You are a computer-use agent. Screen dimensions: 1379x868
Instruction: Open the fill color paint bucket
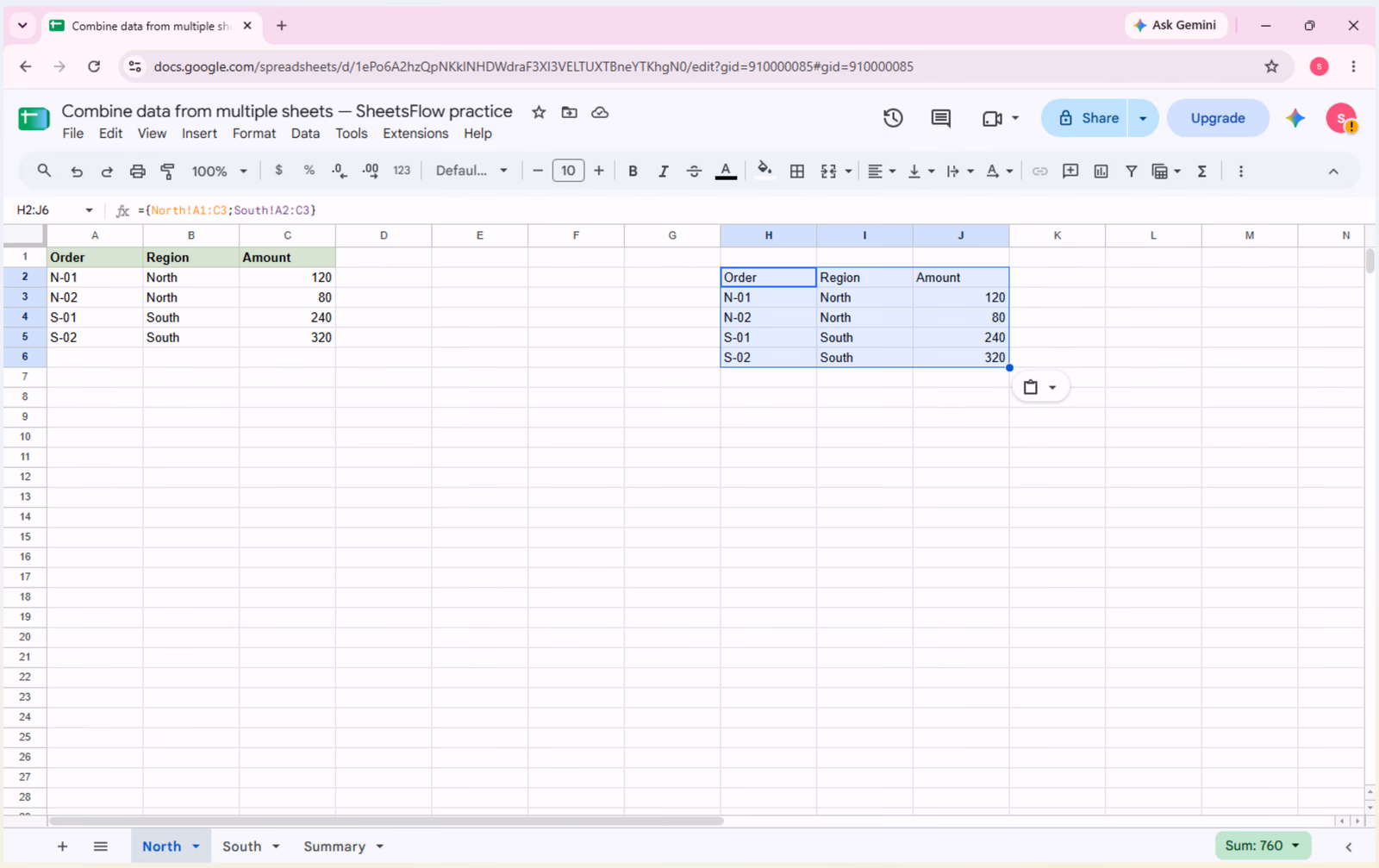click(x=764, y=170)
